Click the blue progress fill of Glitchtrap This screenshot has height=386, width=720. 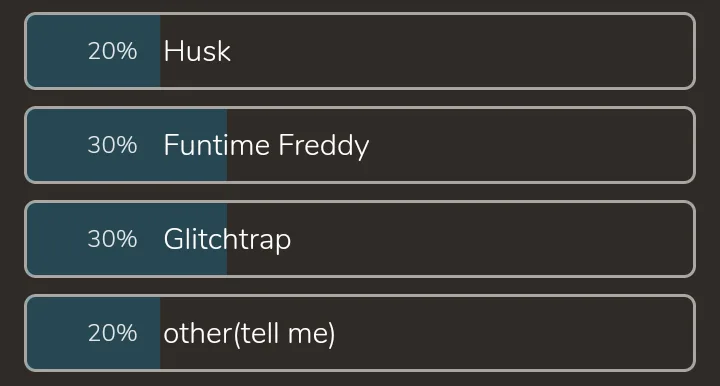click(x=127, y=239)
